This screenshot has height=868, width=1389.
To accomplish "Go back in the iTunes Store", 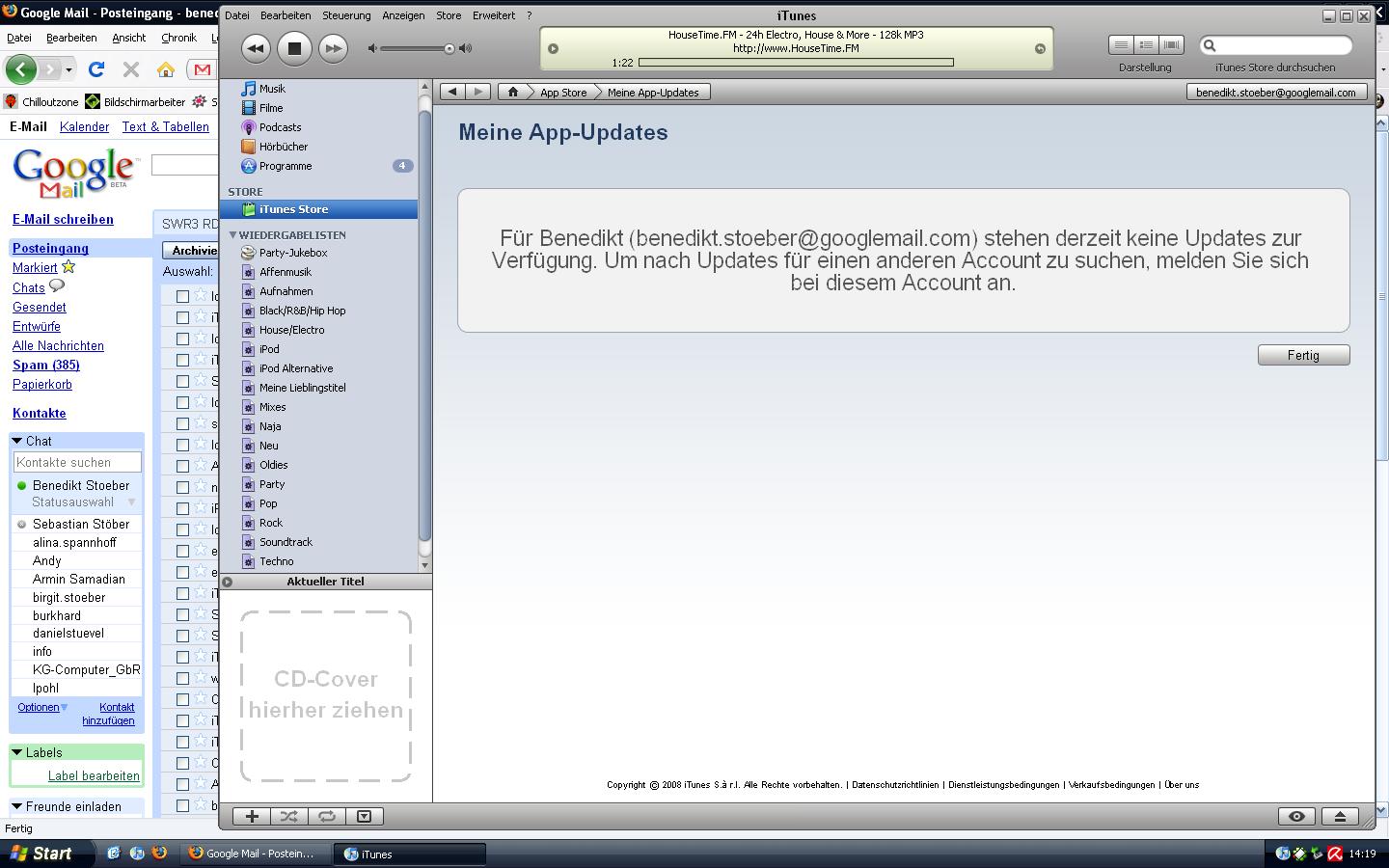I will tap(452, 92).
